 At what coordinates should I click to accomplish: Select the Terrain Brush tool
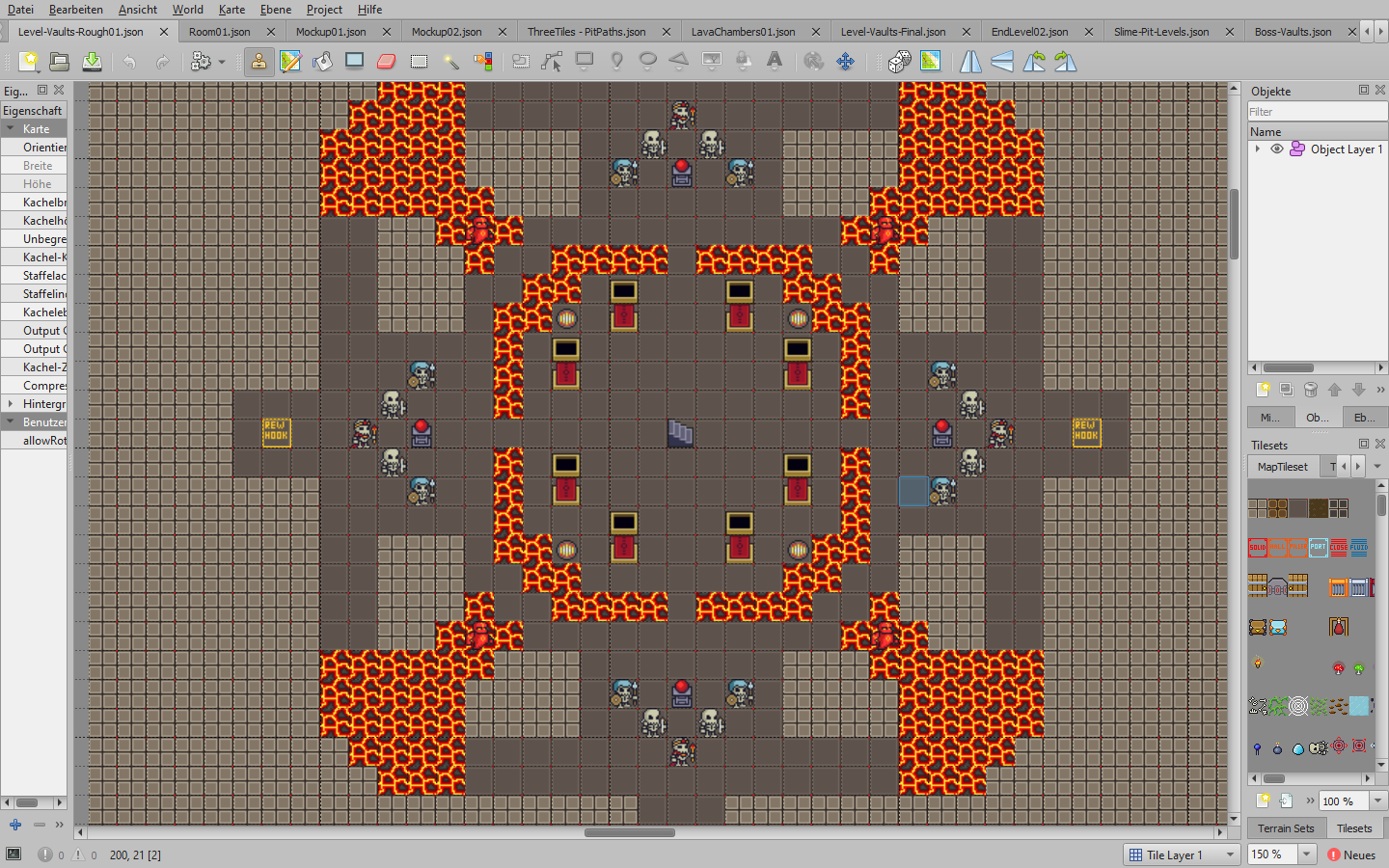pyautogui.click(x=290, y=62)
